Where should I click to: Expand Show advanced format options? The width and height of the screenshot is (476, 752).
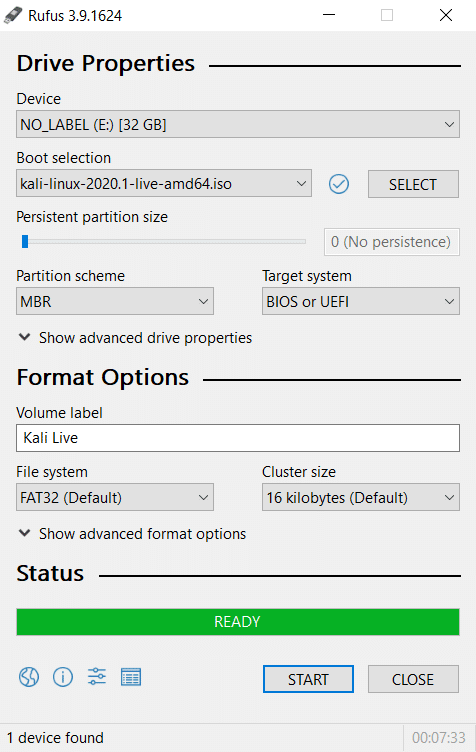tap(132, 534)
